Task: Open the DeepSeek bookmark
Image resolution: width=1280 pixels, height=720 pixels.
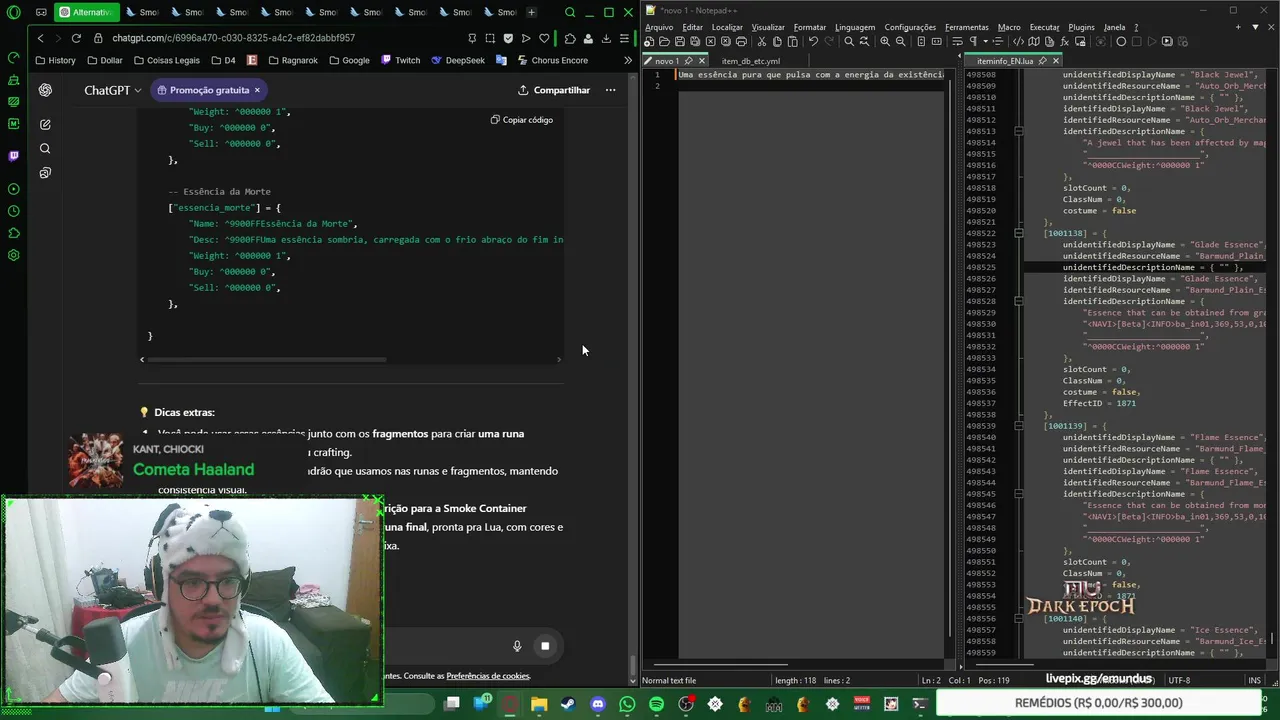Action: 458,60
